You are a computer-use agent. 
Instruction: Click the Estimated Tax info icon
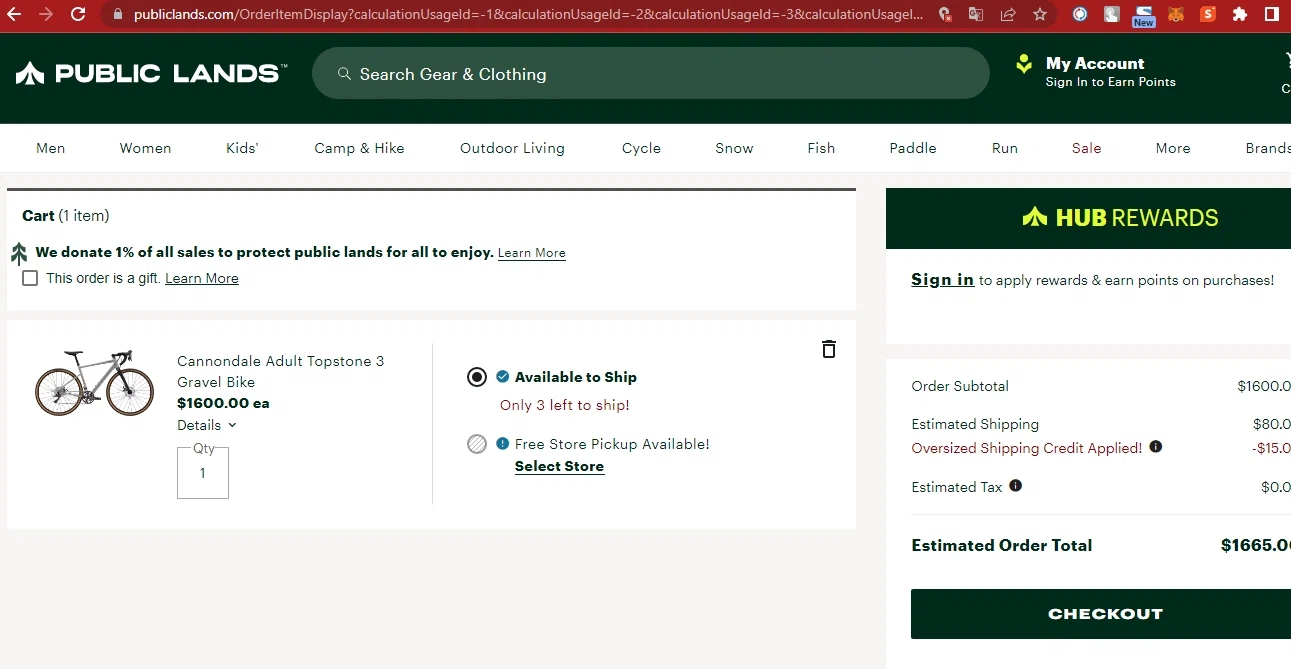(x=1016, y=486)
